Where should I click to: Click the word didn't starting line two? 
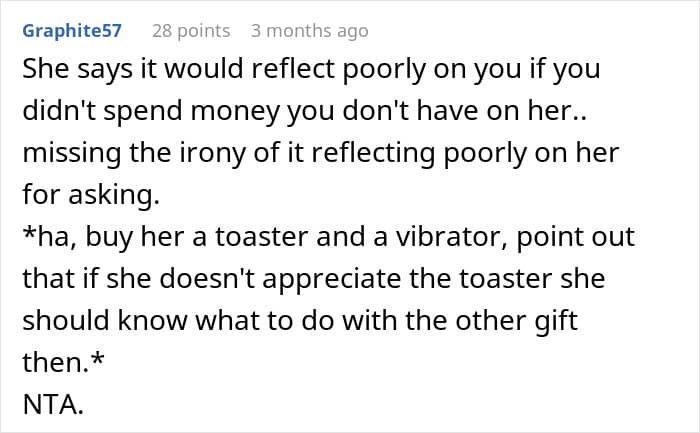tap(59, 112)
